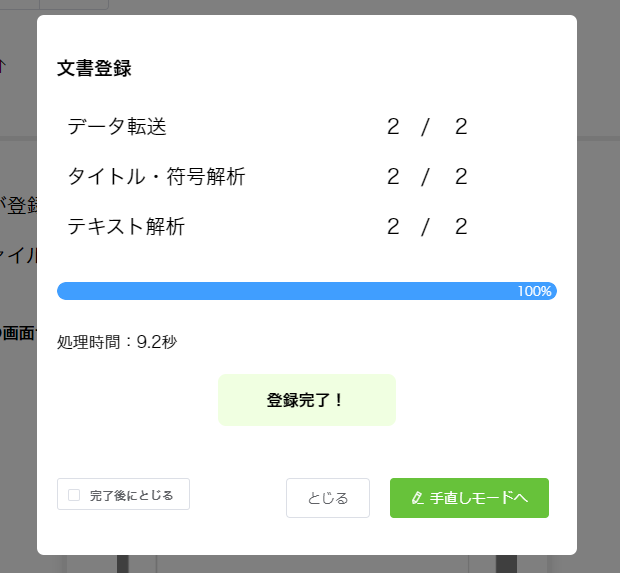Click the background tab above the dialog
620x573 pixels.
click(72, 5)
